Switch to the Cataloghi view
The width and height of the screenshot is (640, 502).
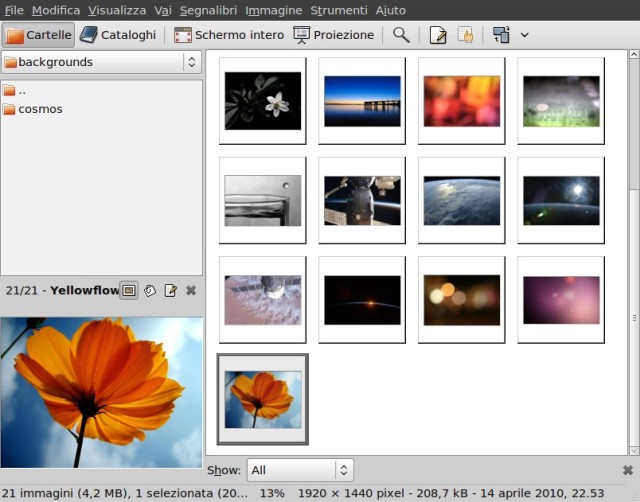(119, 35)
